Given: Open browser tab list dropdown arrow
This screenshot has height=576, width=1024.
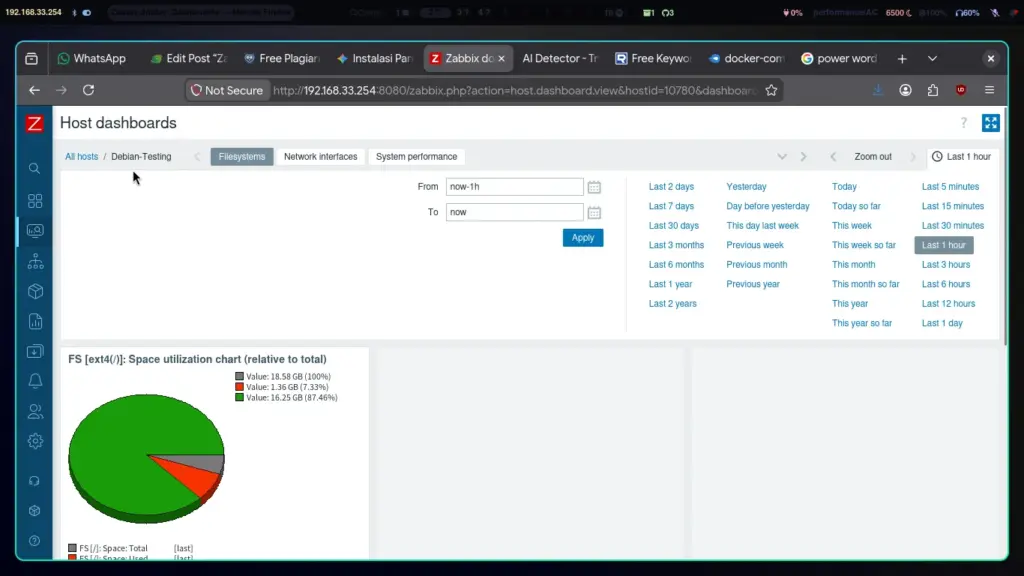Looking at the screenshot, I should (932, 59).
